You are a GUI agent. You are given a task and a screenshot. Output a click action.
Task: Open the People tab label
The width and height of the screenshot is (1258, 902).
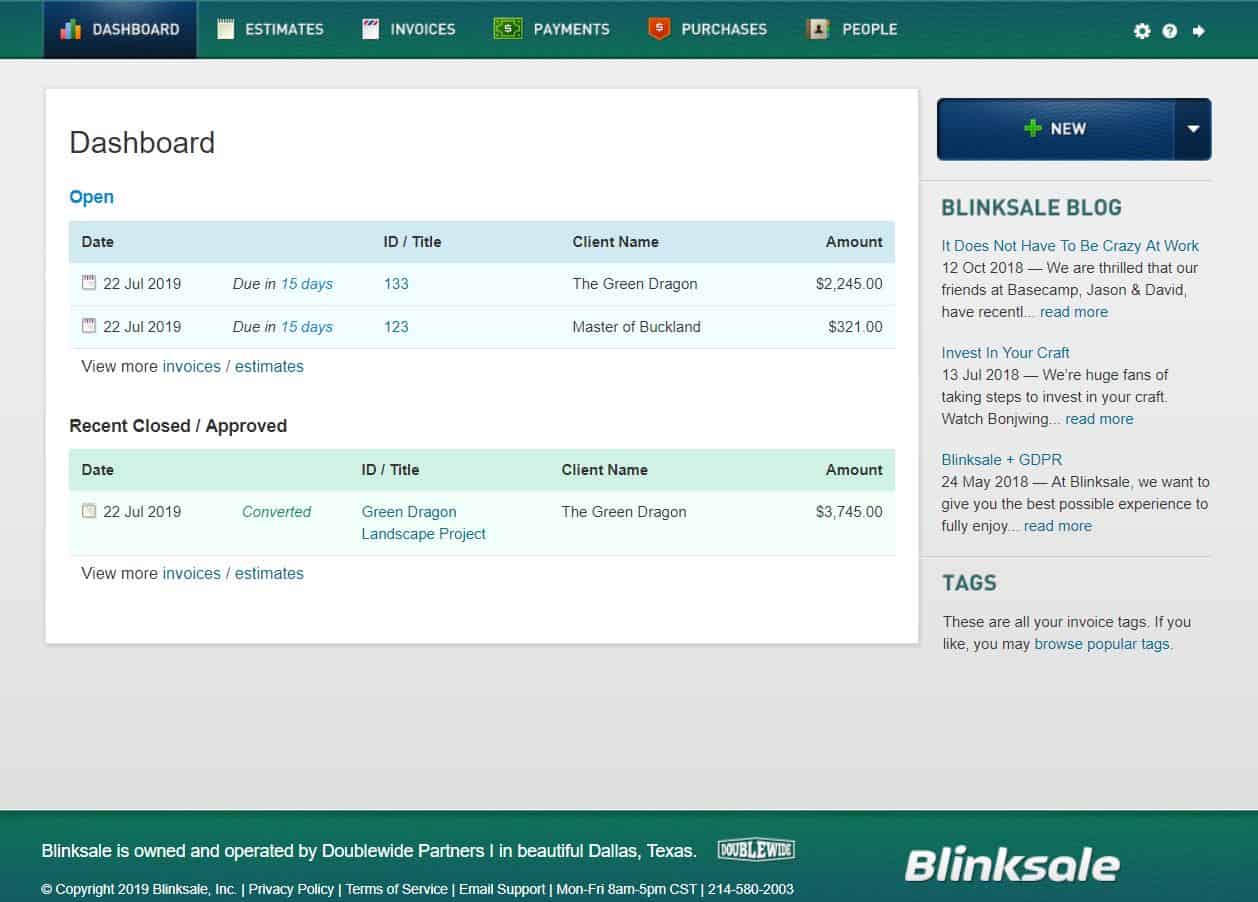click(870, 29)
